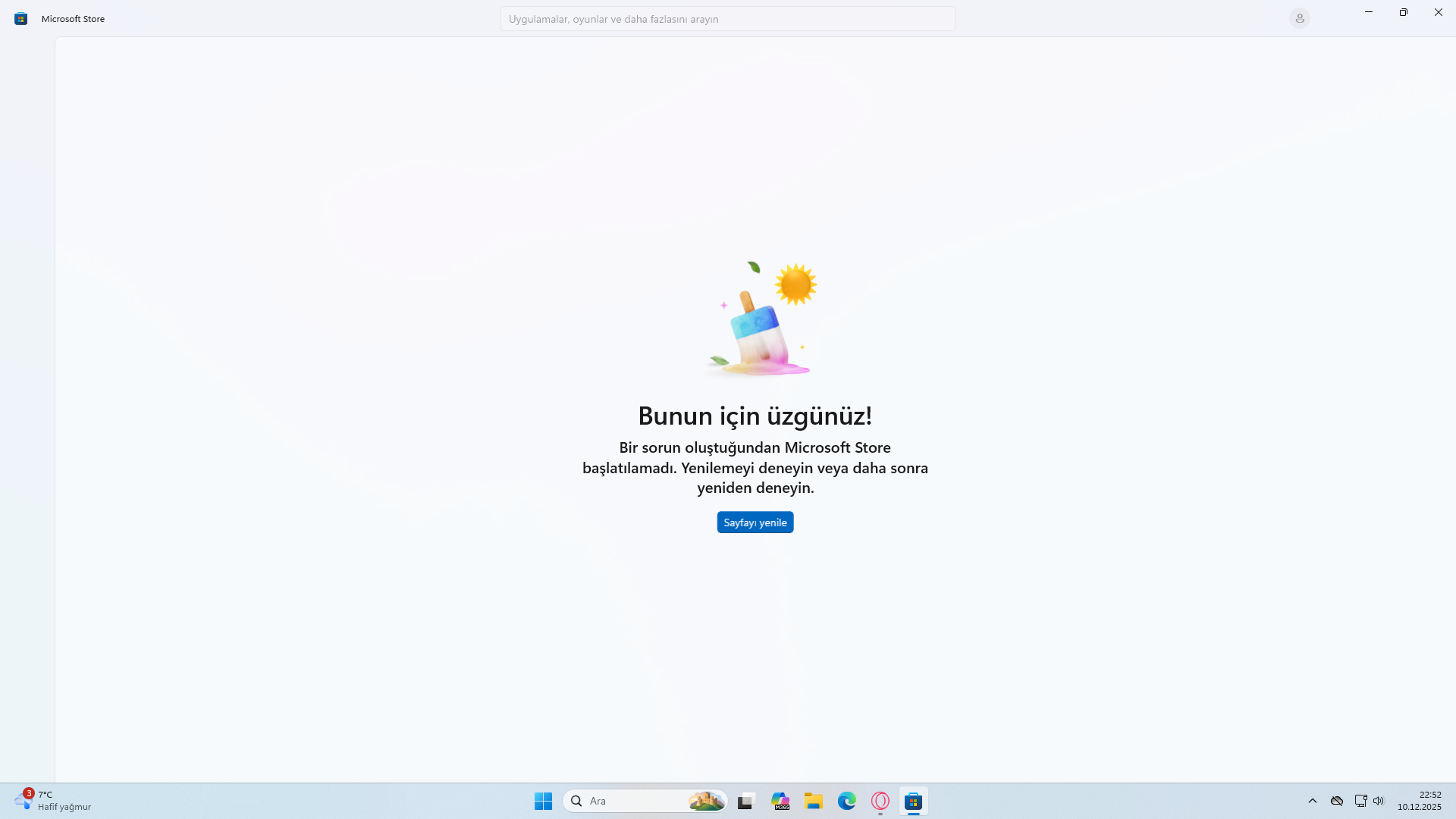Open Opera GX from the taskbar
Image resolution: width=1456 pixels, height=819 pixels.
880,801
